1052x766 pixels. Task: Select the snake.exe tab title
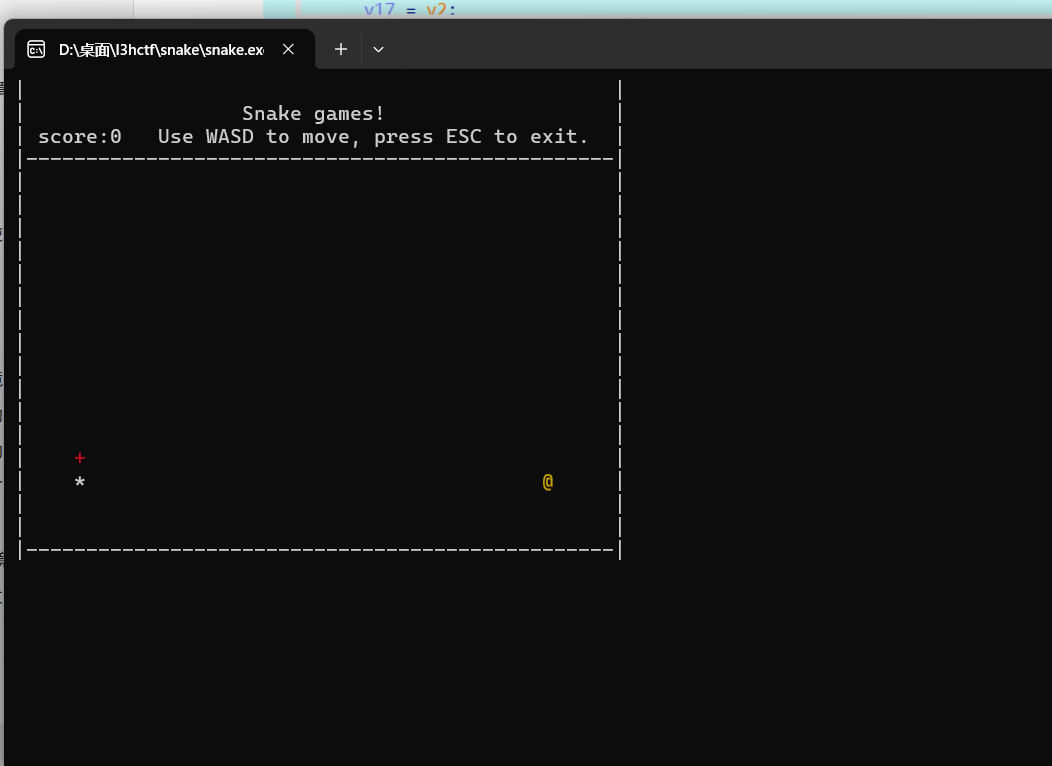click(x=160, y=49)
